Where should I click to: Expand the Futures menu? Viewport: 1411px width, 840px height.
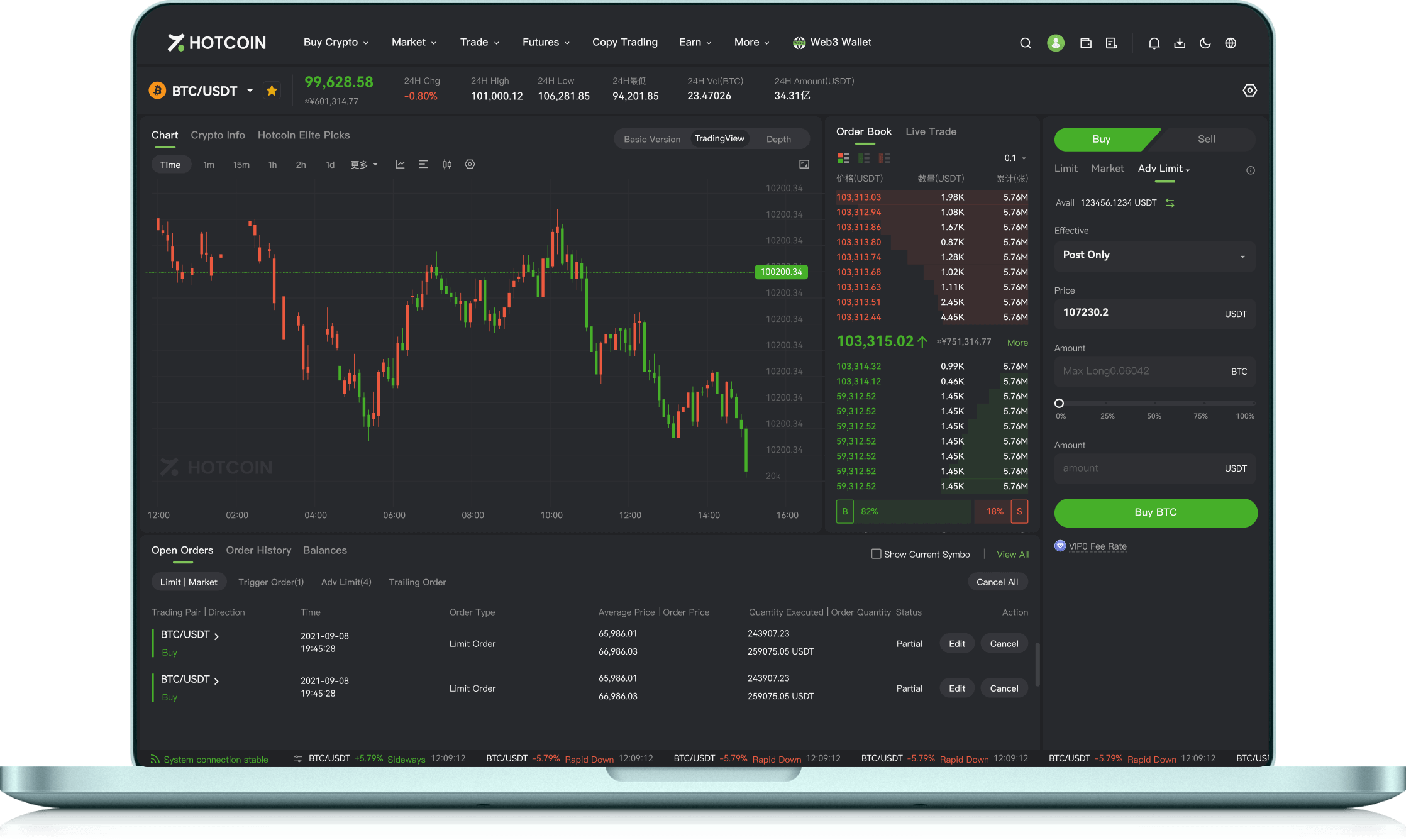coord(545,42)
